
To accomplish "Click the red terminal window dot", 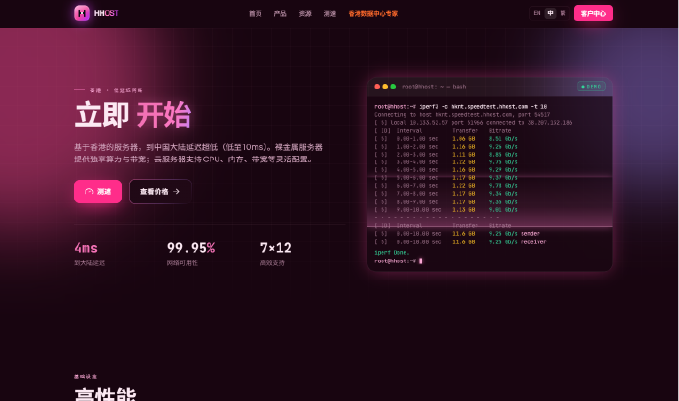I will click(x=377, y=87).
